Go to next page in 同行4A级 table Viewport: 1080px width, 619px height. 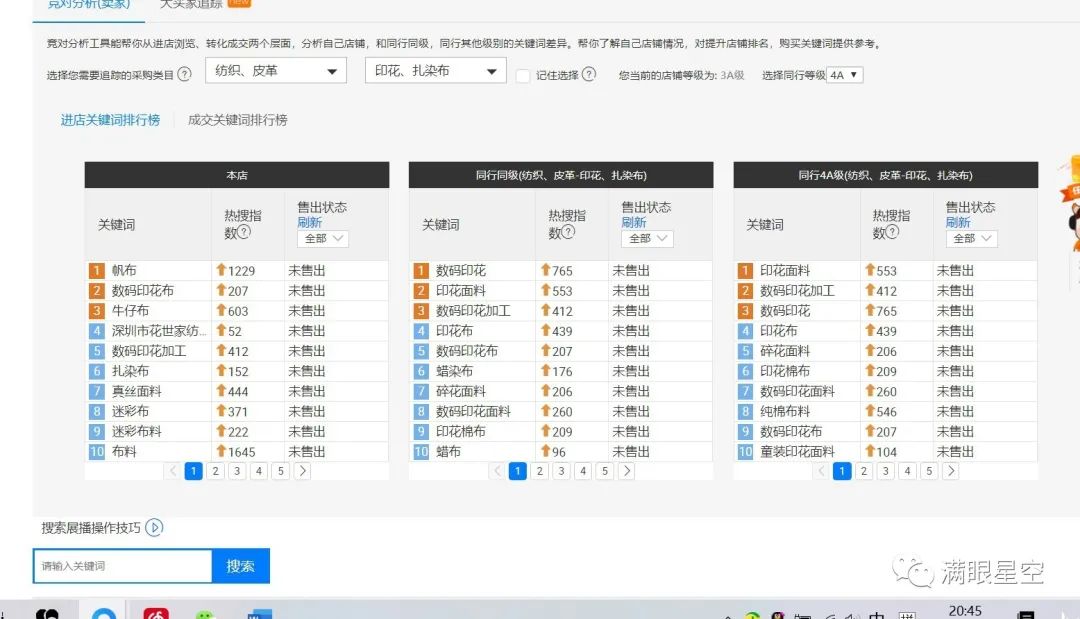pos(951,471)
